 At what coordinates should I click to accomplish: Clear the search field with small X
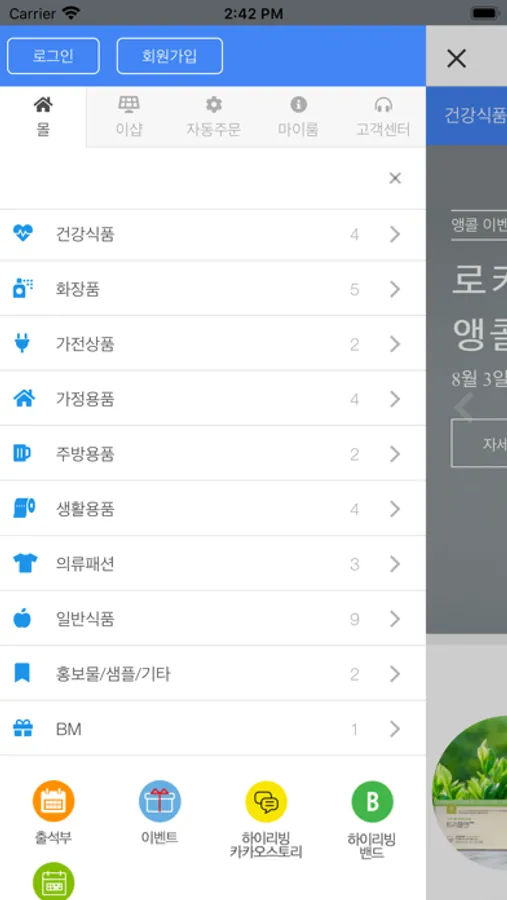(395, 179)
